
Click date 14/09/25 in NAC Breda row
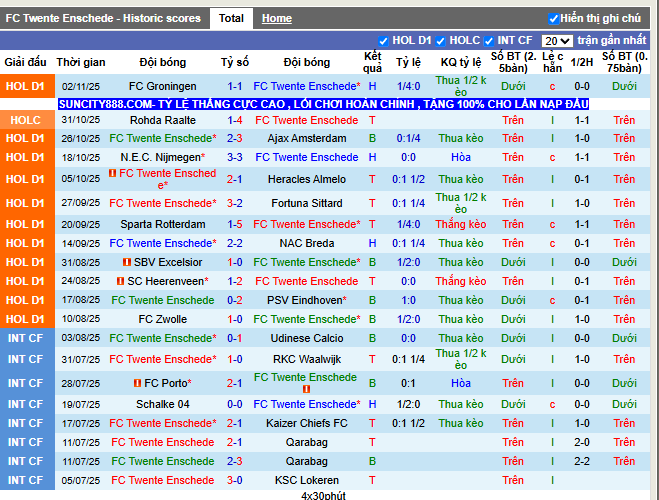[x=81, y=243]
